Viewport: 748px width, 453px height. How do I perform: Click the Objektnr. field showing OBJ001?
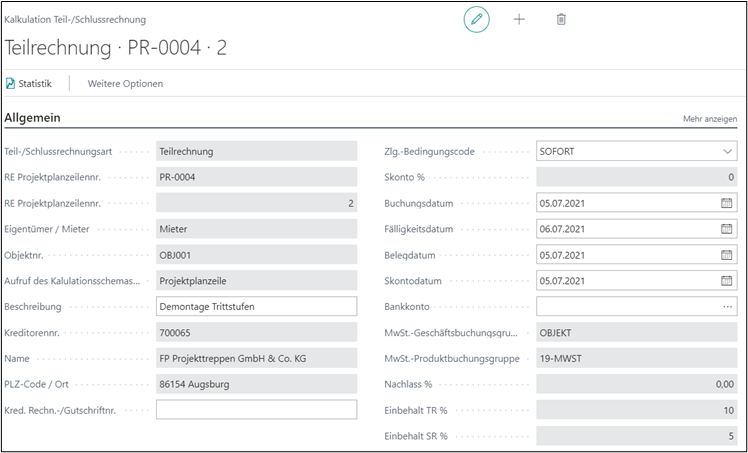tap(256, 255)
